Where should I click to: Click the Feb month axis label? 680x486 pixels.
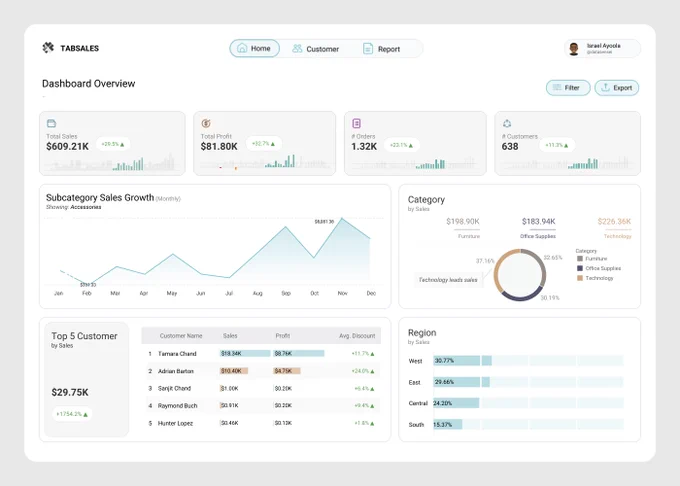coord(87,294)
